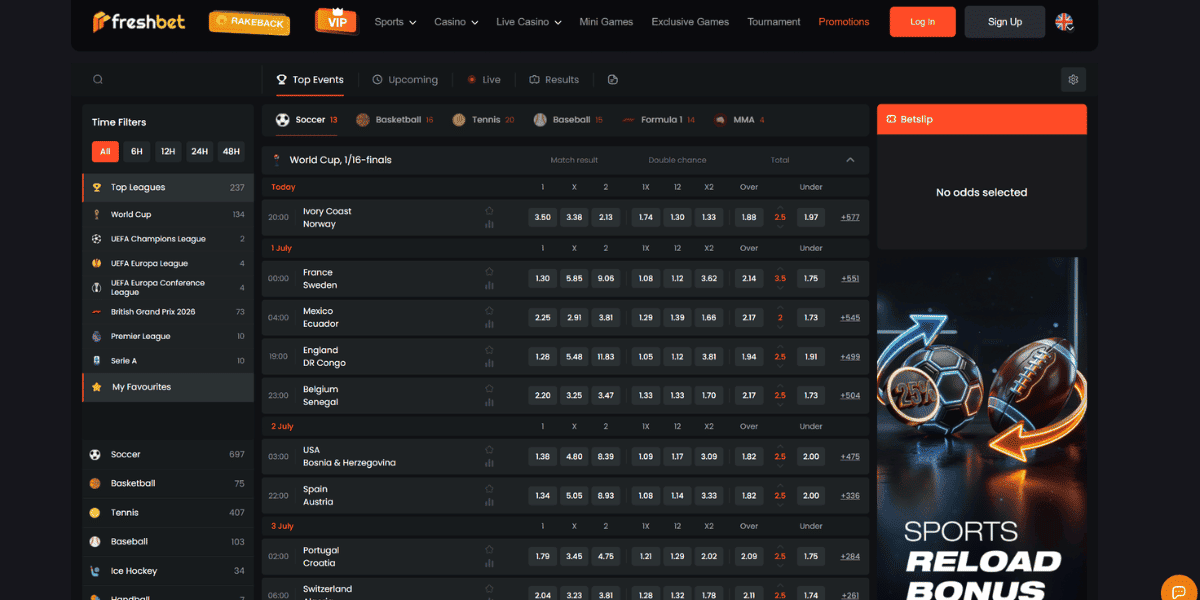
Task: Open the VIP crown badge
Action: [x=337, y=20]
